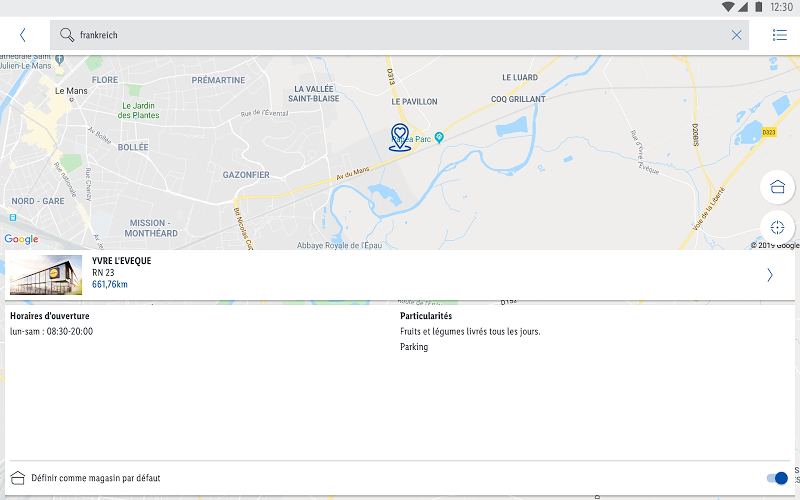Clear the search text with the X
This screenshot has height=500, width=800.
[736, 35]
